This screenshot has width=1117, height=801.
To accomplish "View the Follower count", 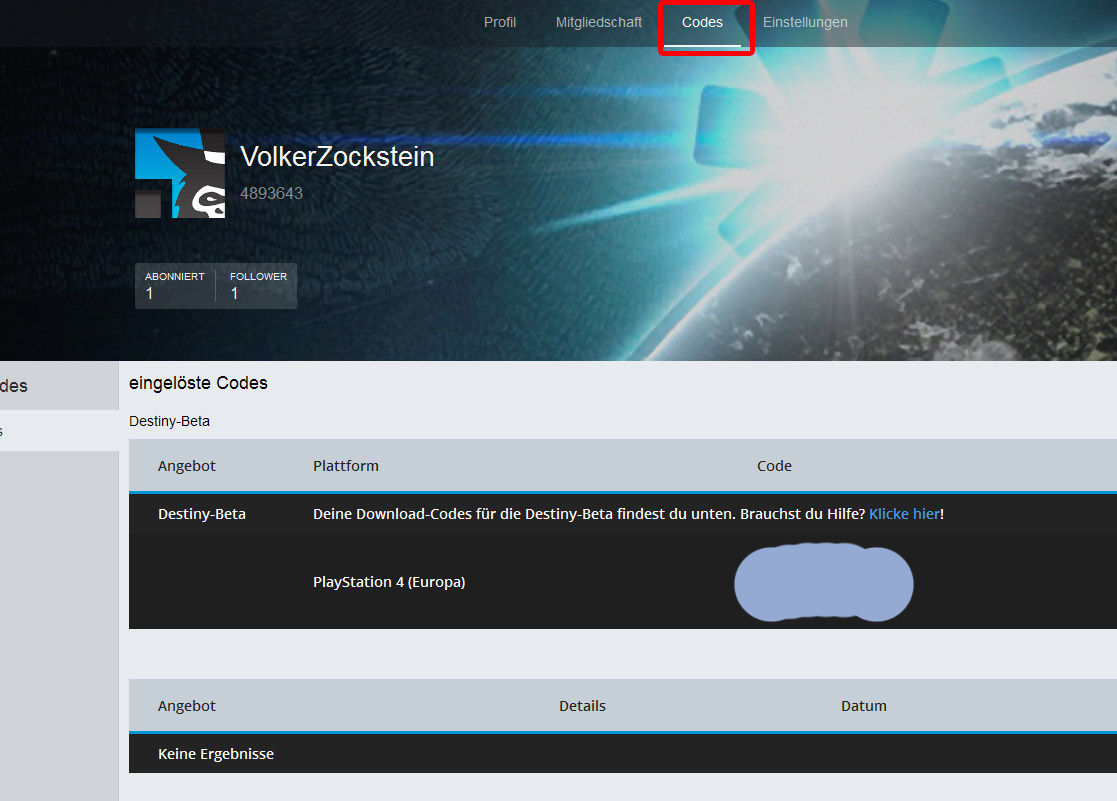I will pos(257,286).
